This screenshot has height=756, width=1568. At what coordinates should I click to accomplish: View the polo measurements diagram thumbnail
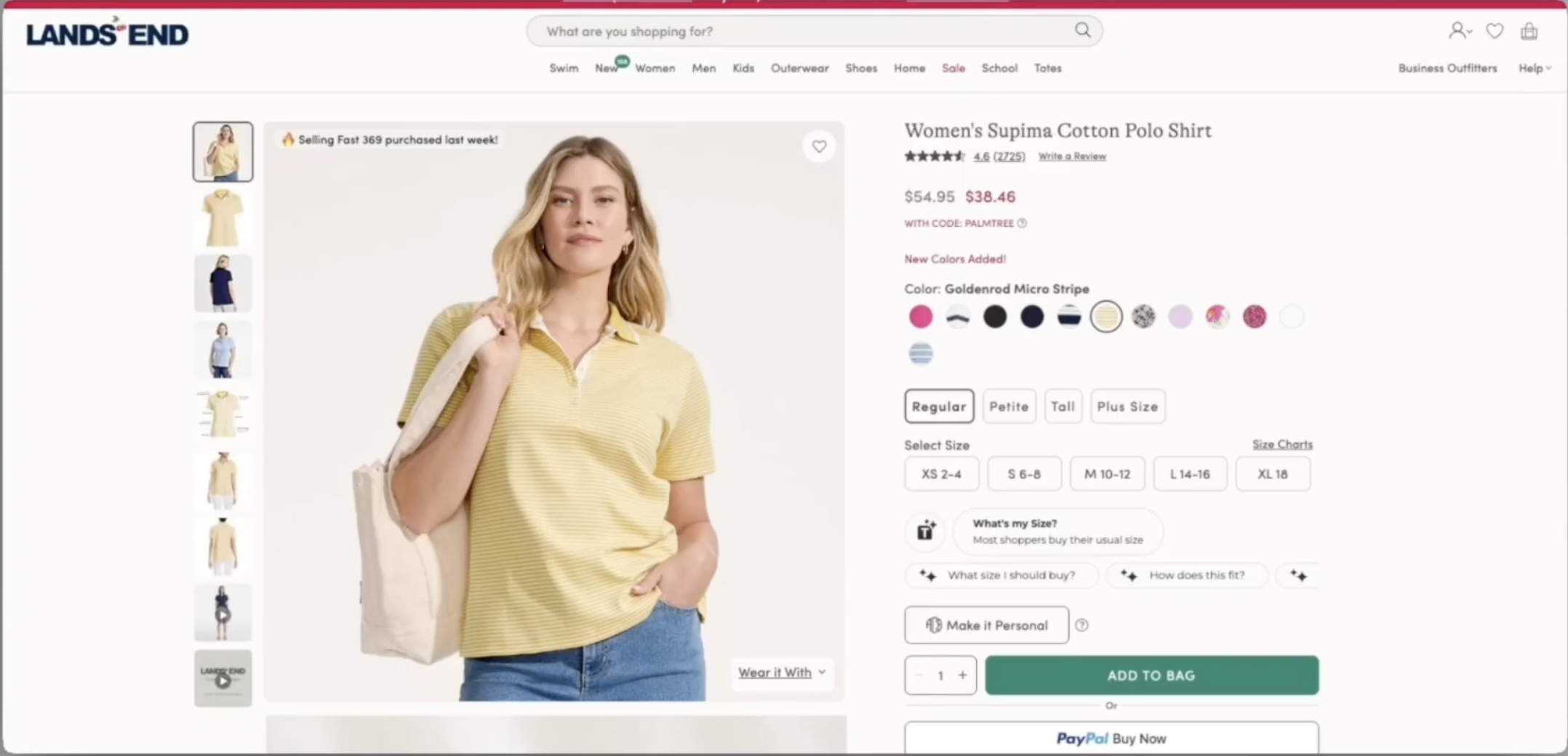[x=223, y=415]
